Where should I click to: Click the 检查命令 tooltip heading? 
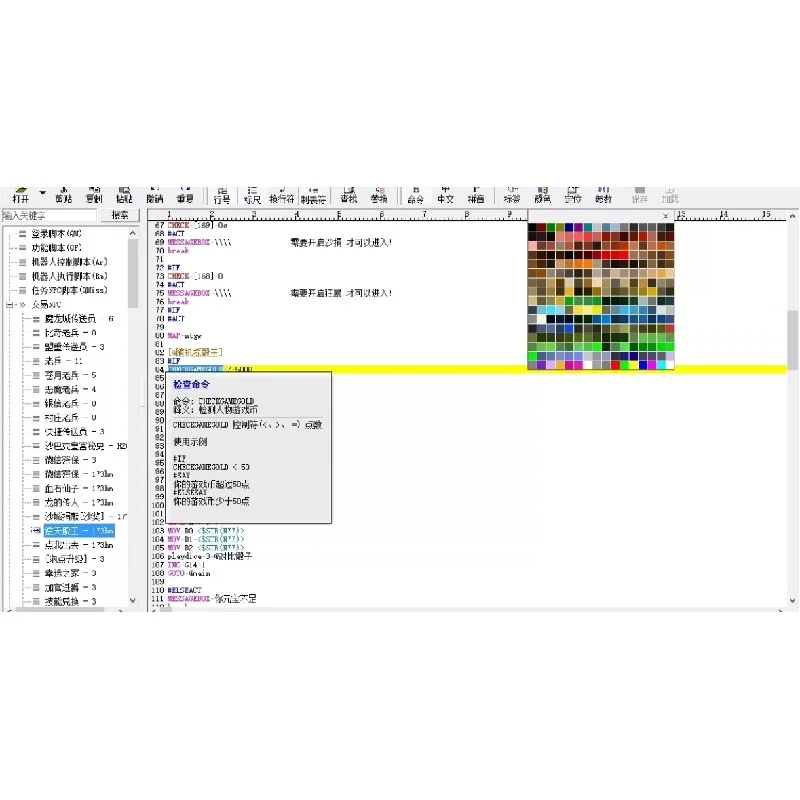[191, 384]
